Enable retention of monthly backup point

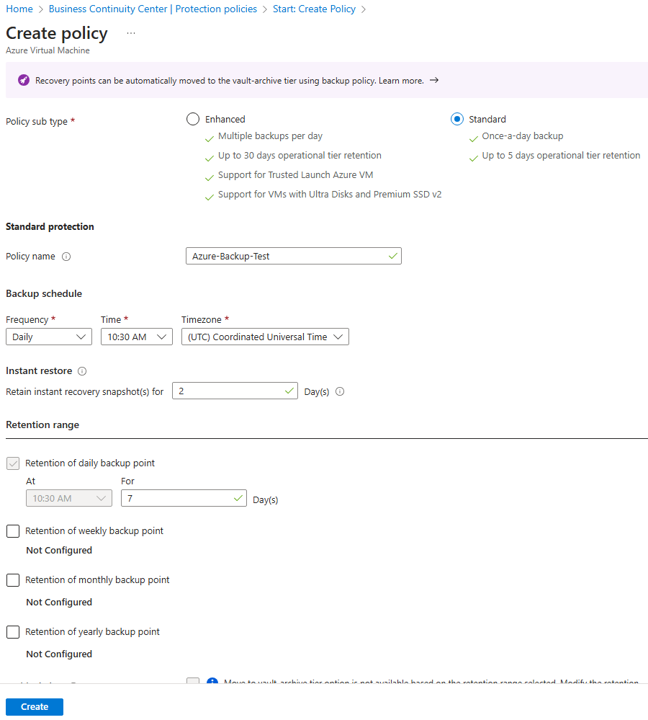pos(13,580)
